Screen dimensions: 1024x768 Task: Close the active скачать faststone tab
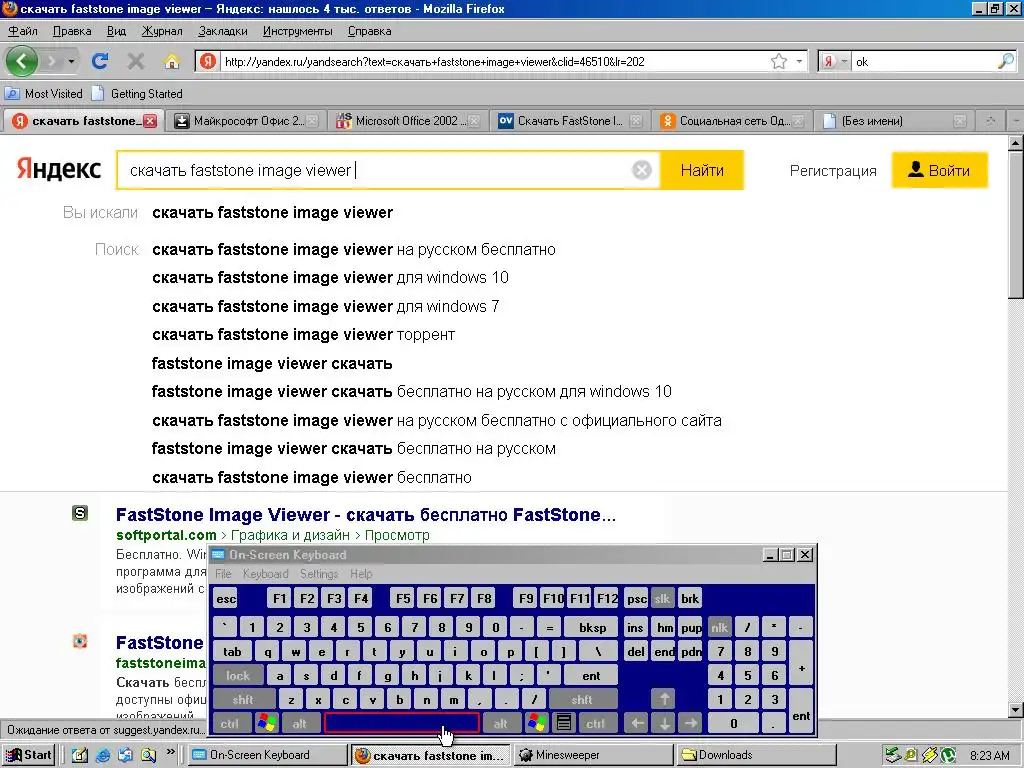pos(150,121)
